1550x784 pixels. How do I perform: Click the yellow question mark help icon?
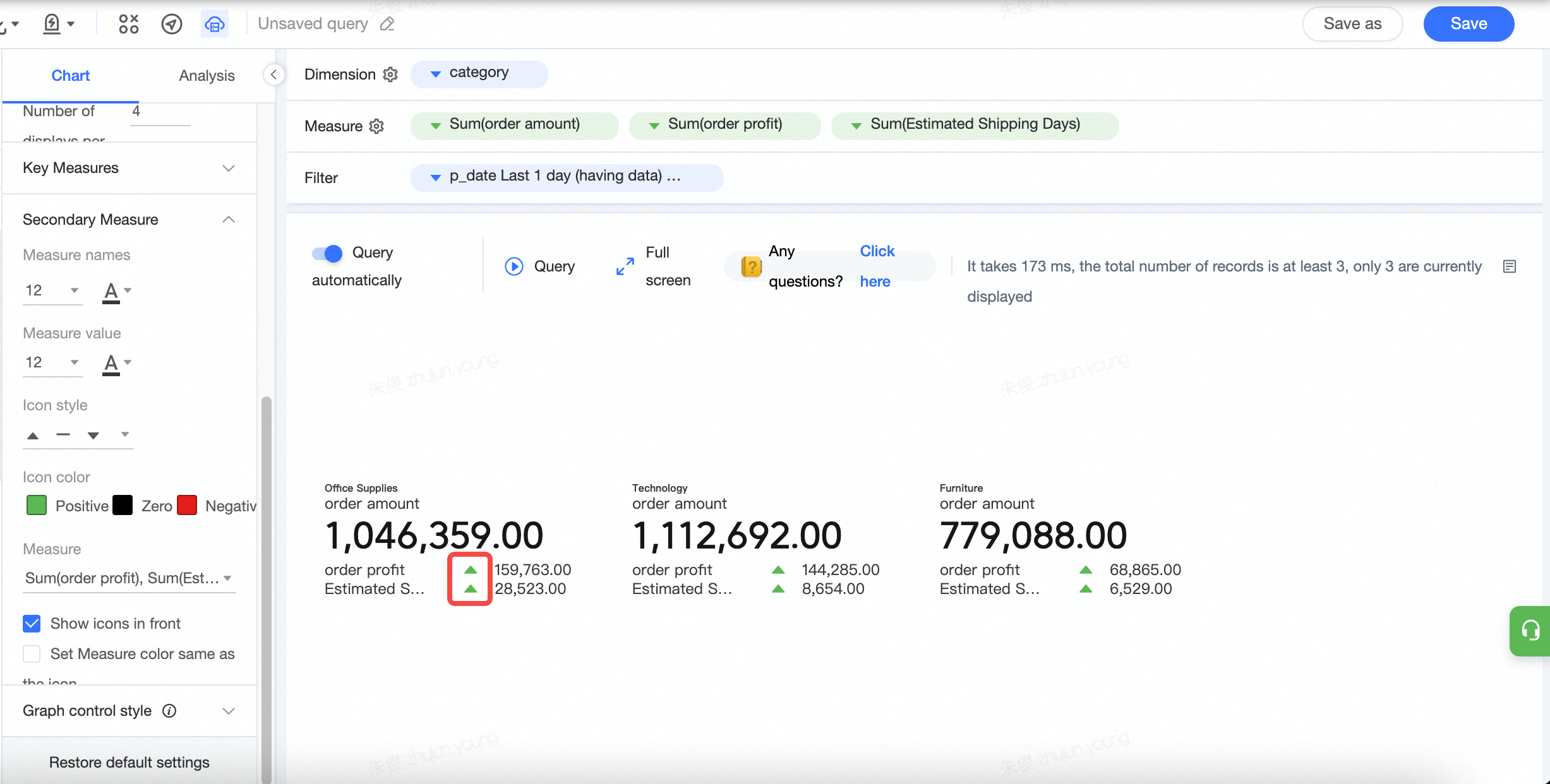752,266
